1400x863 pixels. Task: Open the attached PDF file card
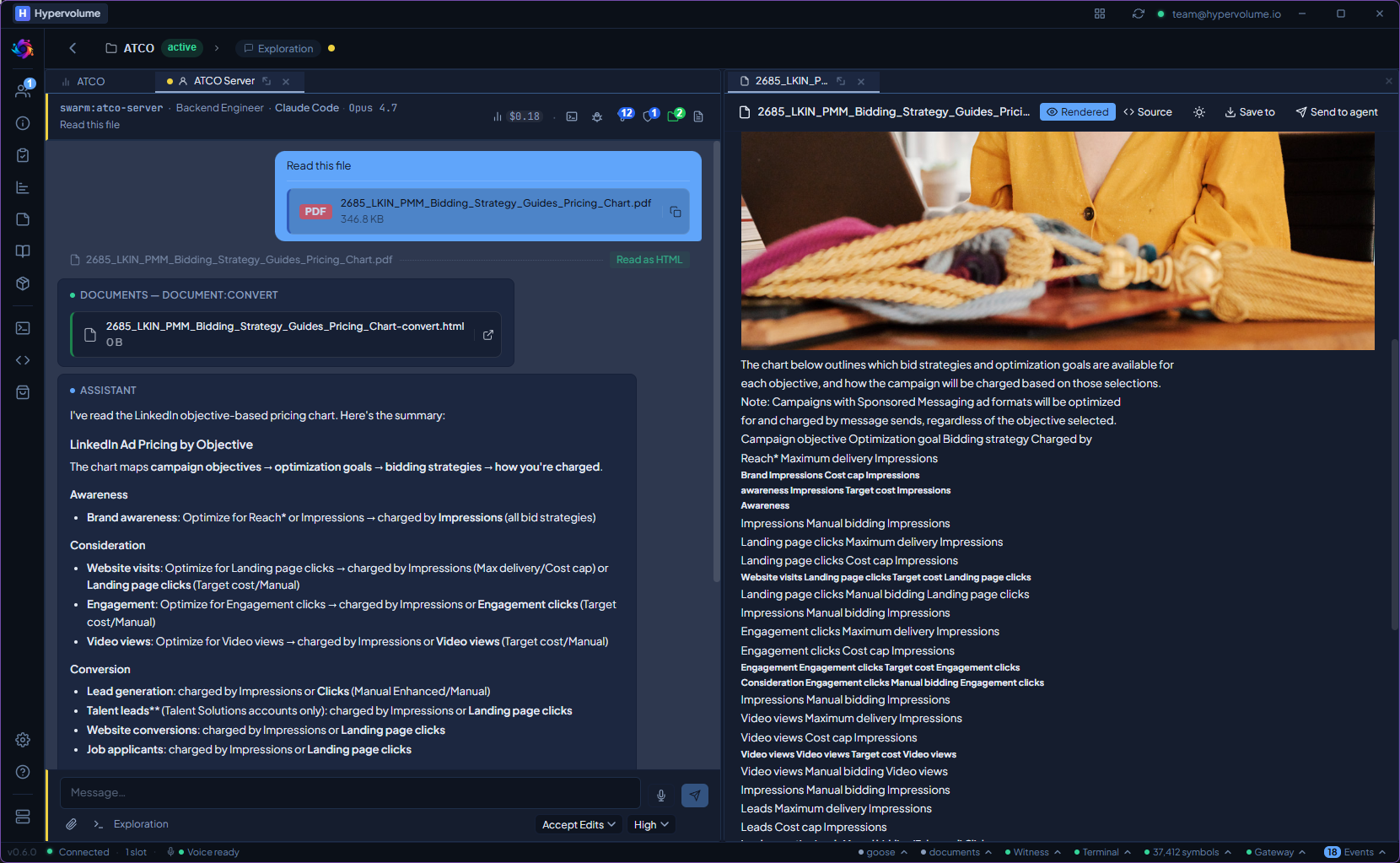coord(488,211)
